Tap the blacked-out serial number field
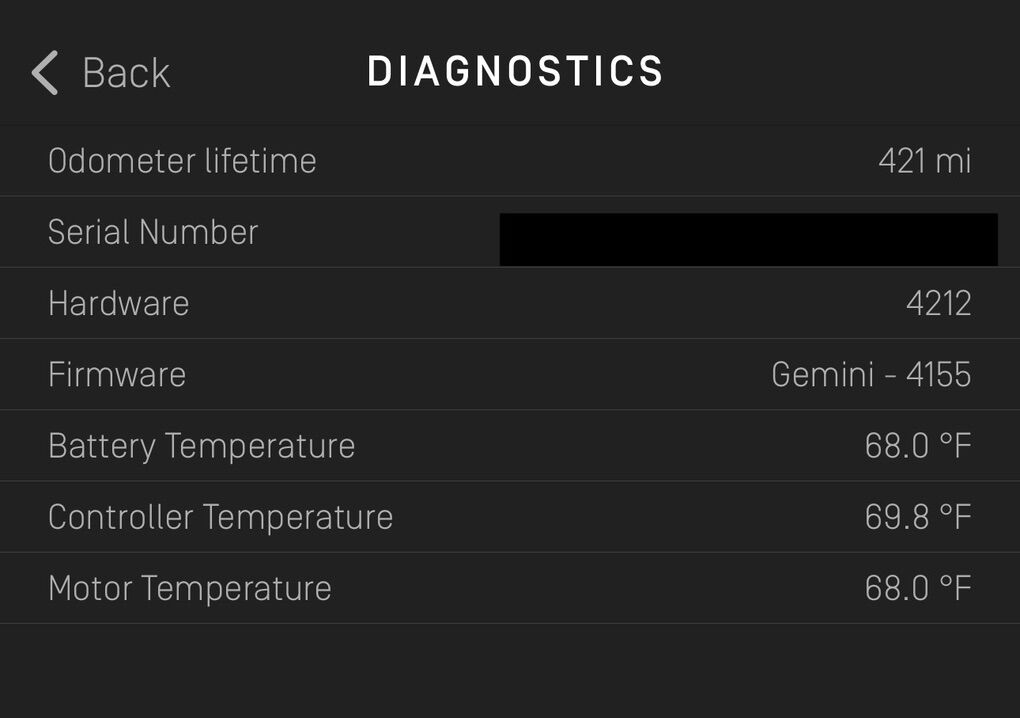1020x718 pixels. pyautogui.click(x=748, y=239)
